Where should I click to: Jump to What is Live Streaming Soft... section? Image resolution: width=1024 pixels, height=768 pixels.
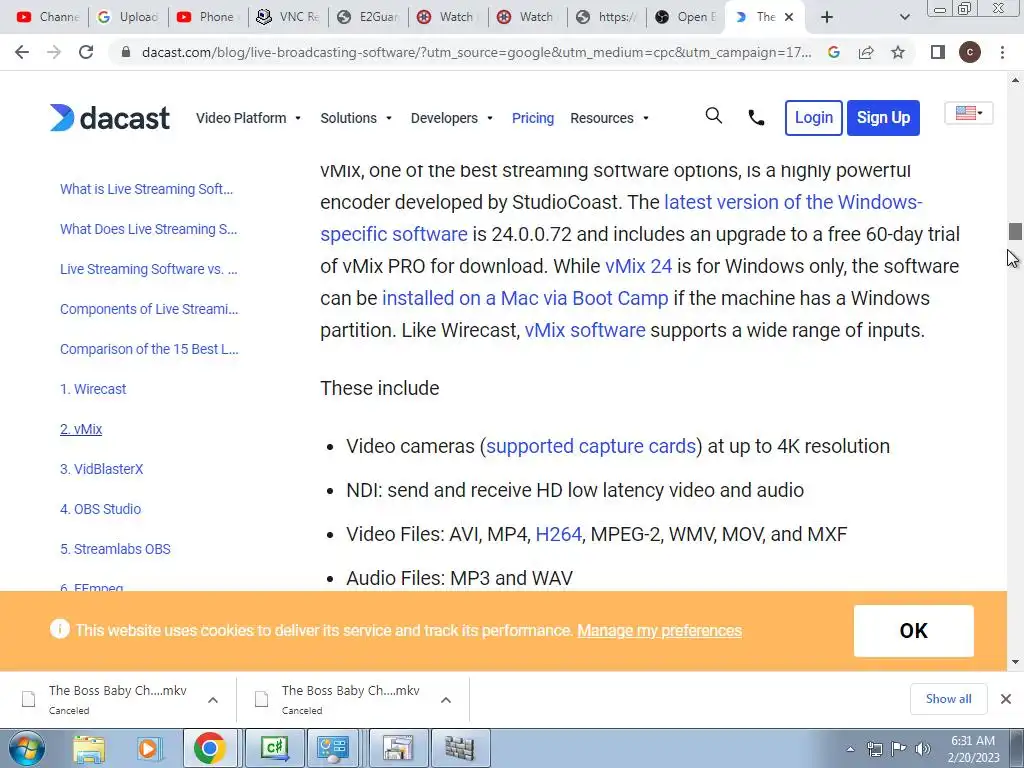click(146, 189)
